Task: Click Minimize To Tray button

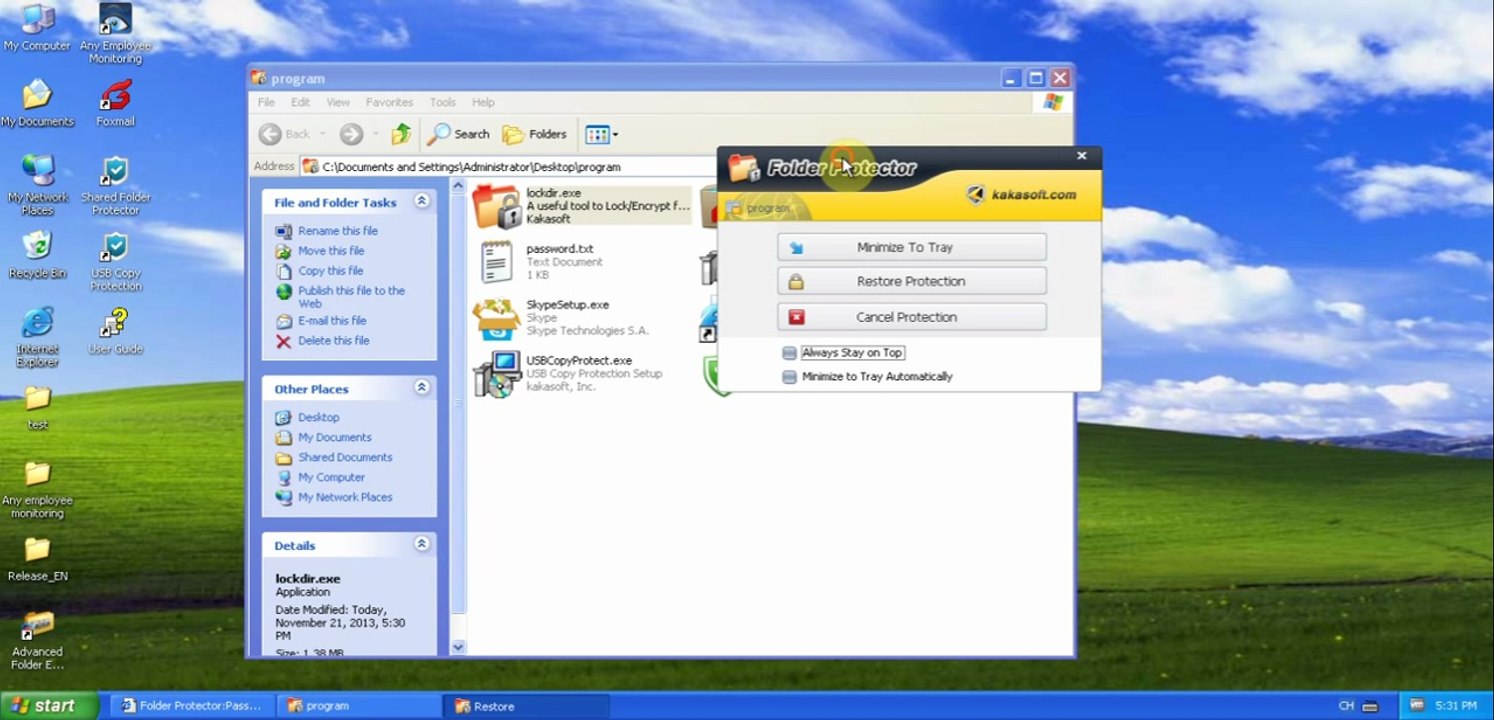Action: click(912, 247)
